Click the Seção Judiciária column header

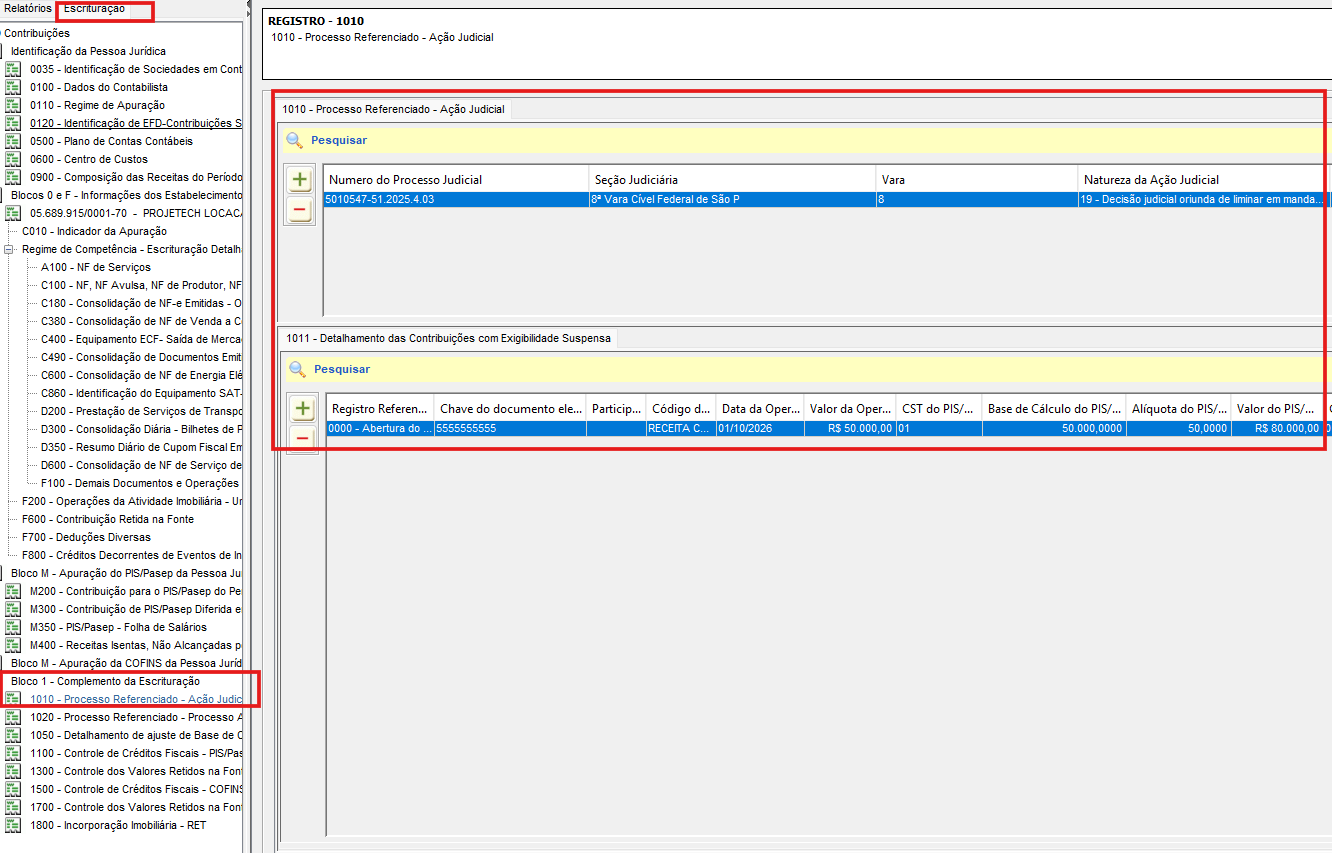click(x=733, y=180)
